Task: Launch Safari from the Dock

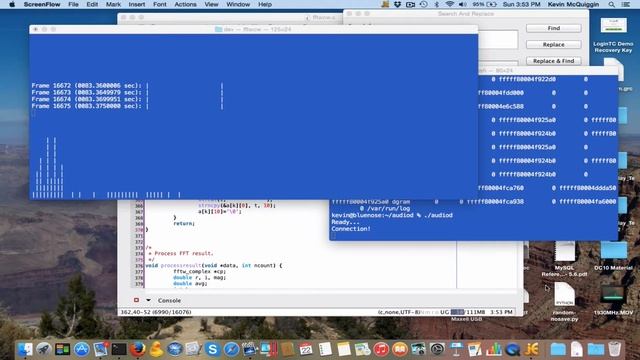Action: tap(231, 349)
